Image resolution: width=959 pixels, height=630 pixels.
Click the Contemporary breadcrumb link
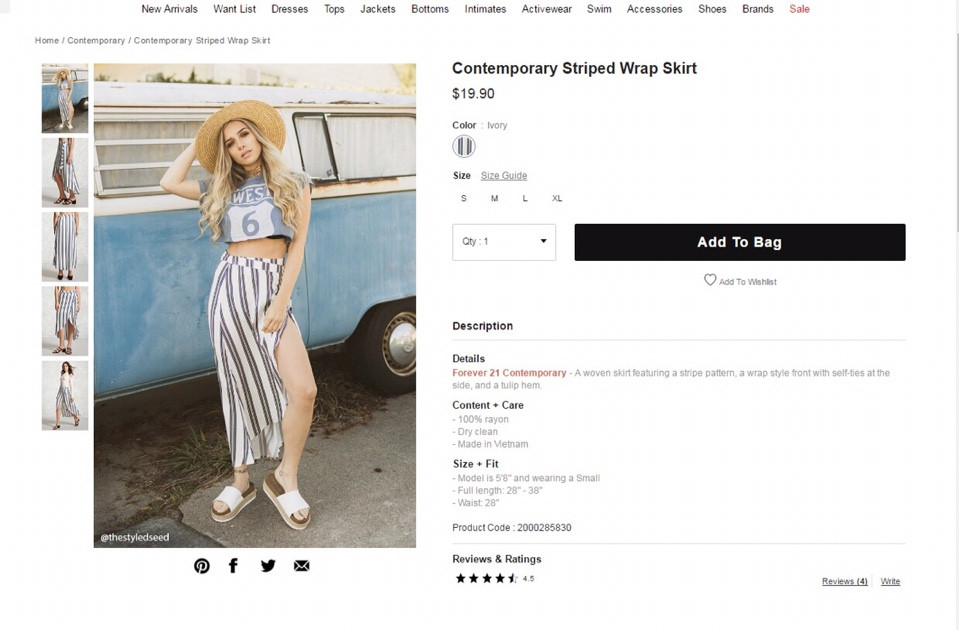point(96,41)
